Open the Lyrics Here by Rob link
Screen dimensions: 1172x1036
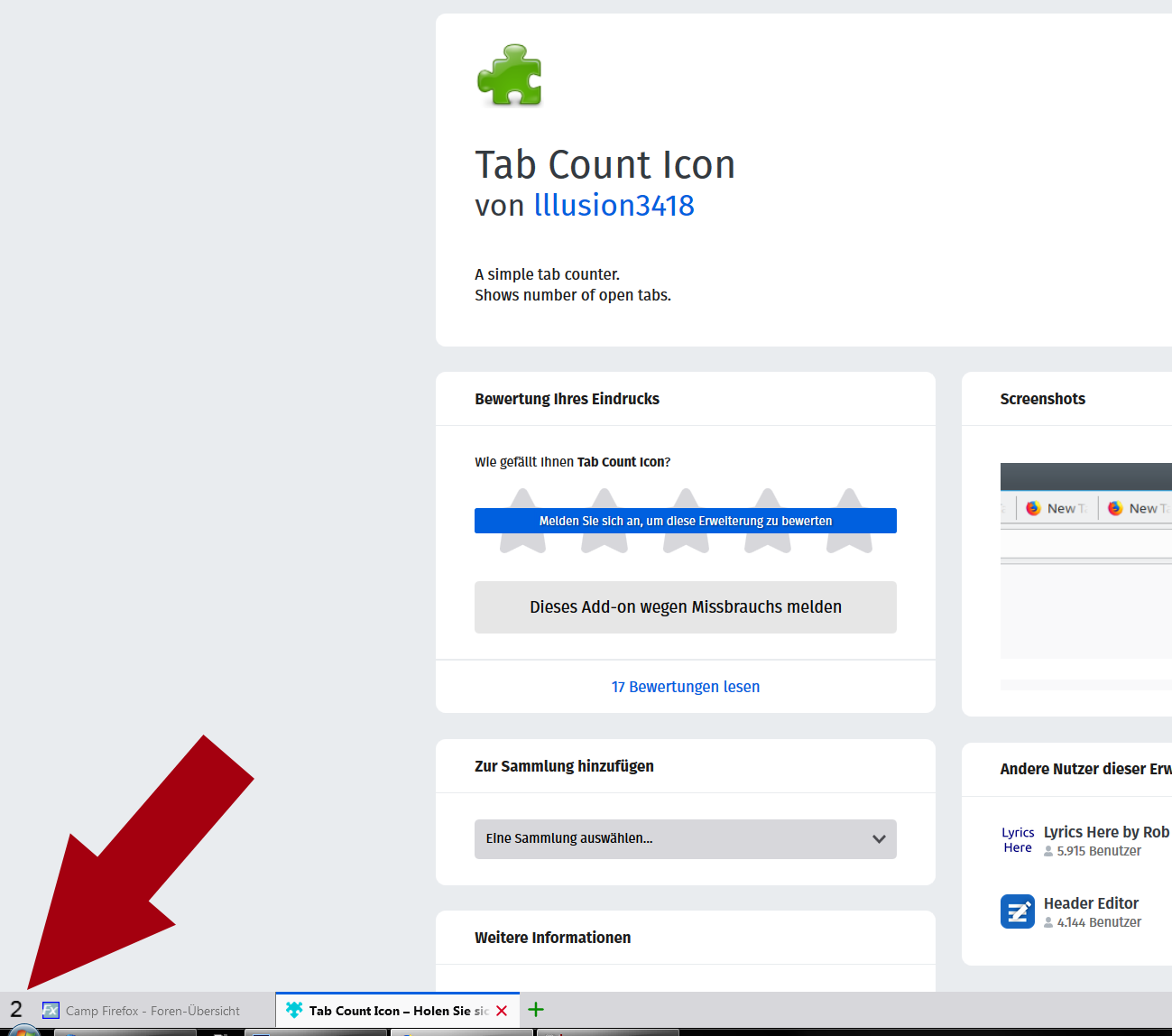(1106, 832)
